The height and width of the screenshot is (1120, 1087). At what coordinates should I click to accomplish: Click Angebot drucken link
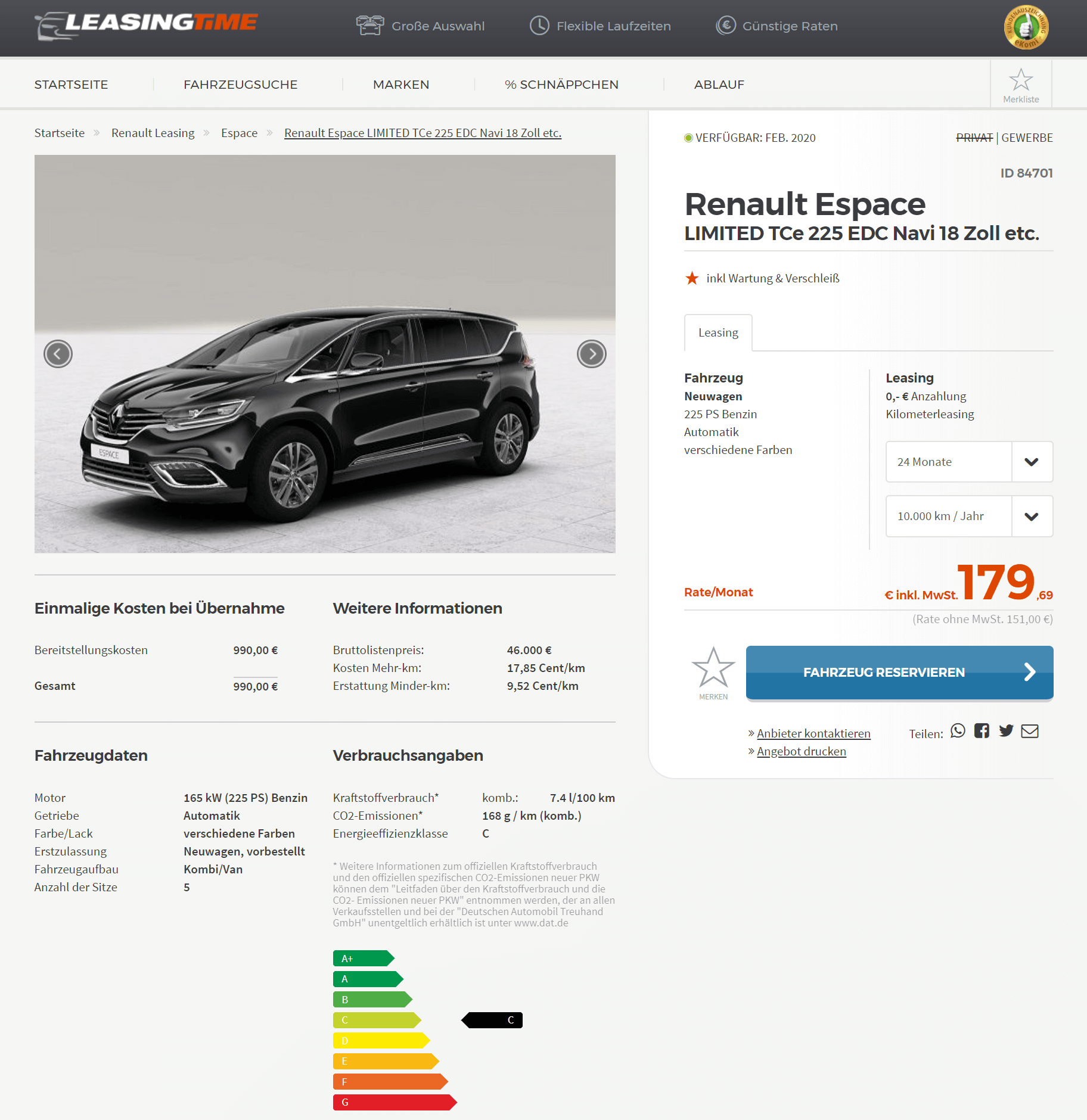(802, 751)
